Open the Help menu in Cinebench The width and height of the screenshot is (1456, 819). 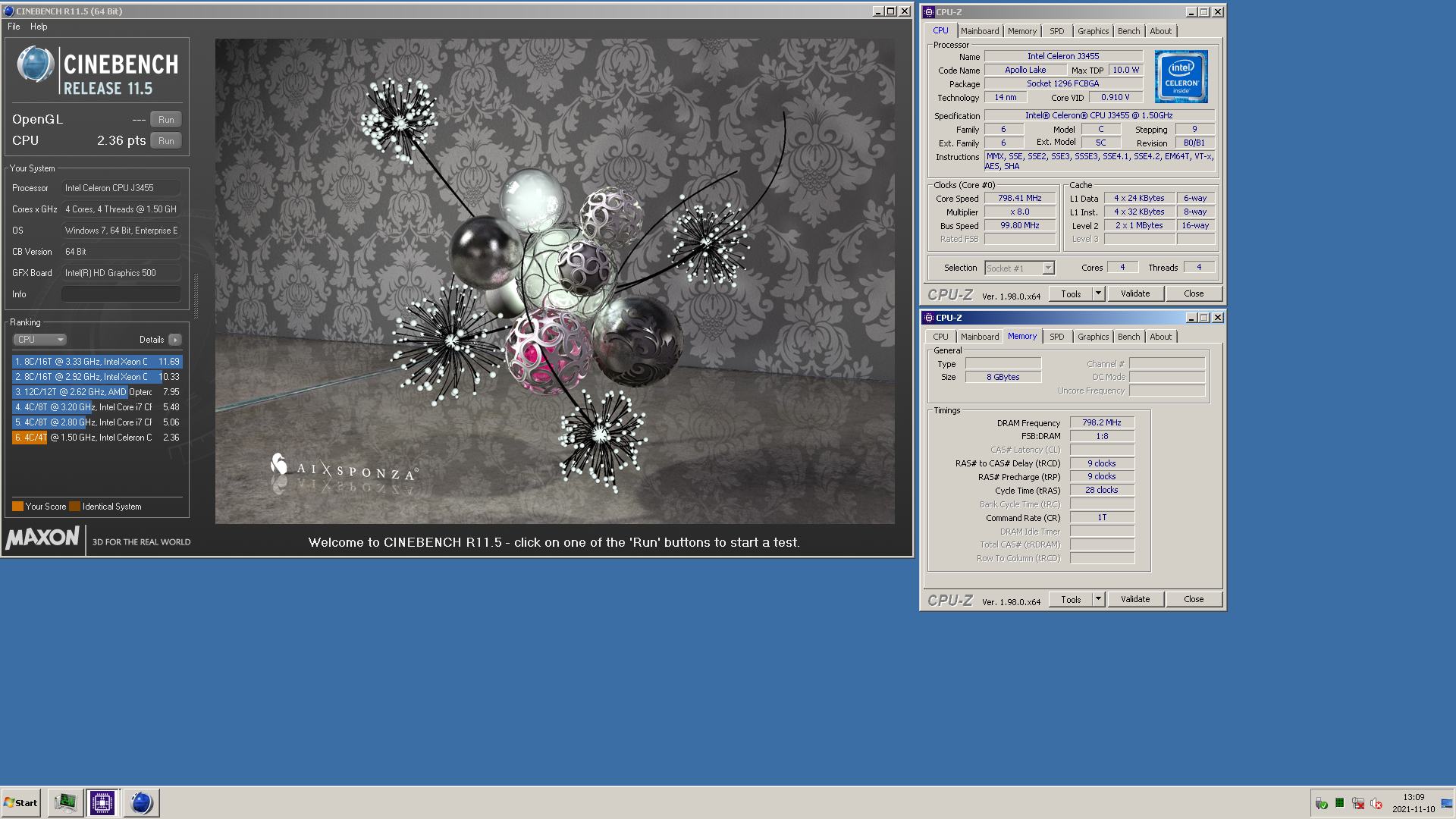(x=39, y=27)
